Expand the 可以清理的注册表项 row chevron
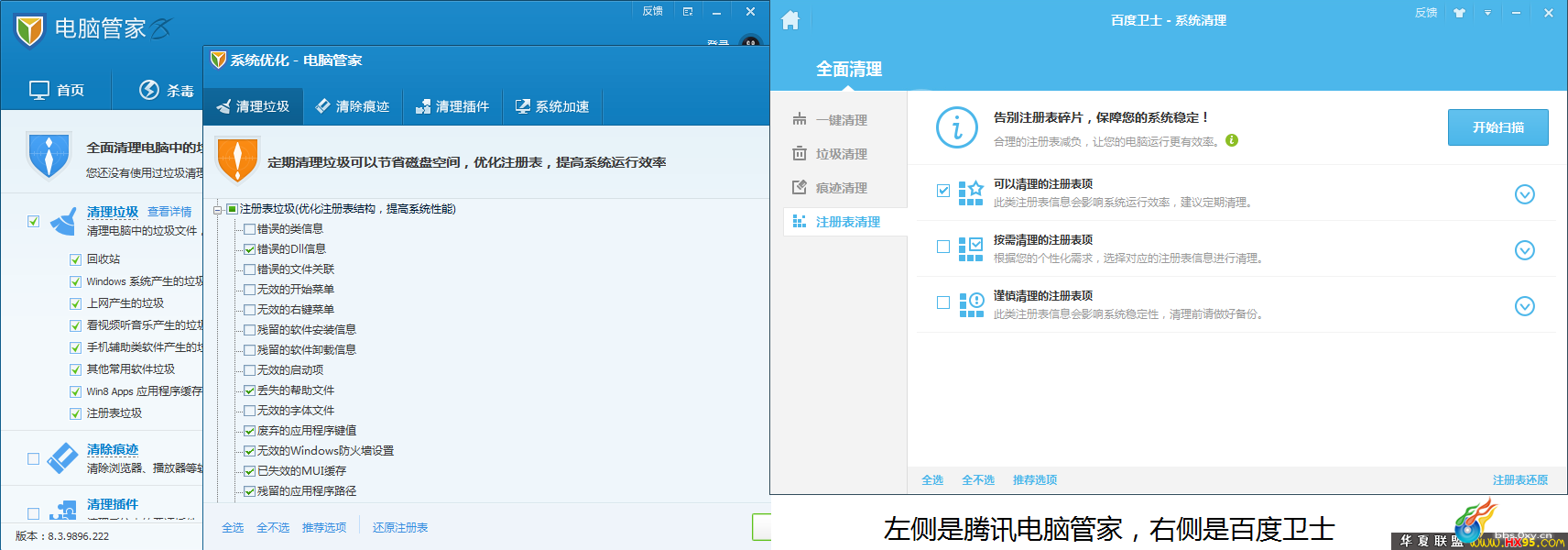 [1524, 194]
